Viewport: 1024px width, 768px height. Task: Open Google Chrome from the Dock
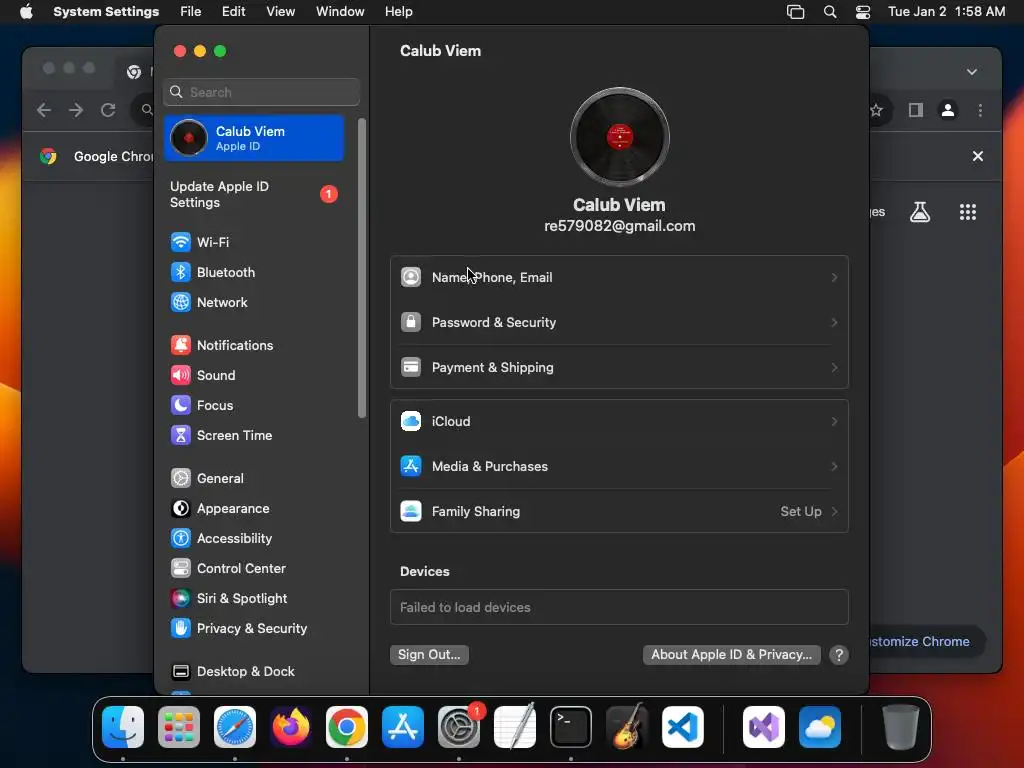tap(347, 727)
